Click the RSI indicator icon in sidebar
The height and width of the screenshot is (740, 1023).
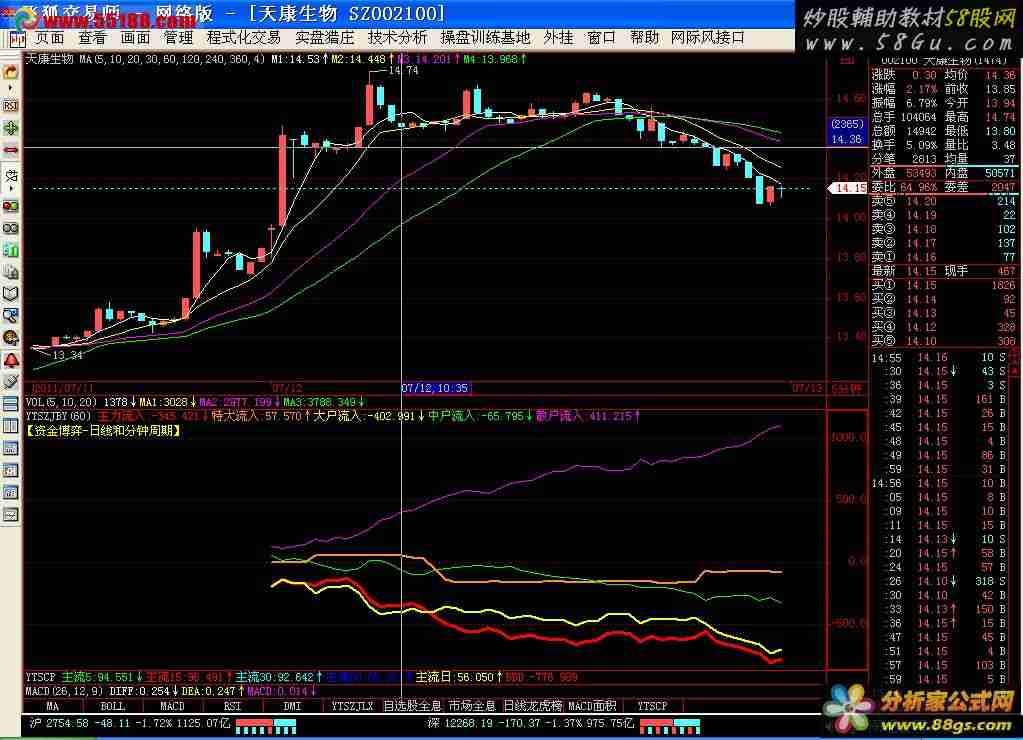[x=11, y=106]
